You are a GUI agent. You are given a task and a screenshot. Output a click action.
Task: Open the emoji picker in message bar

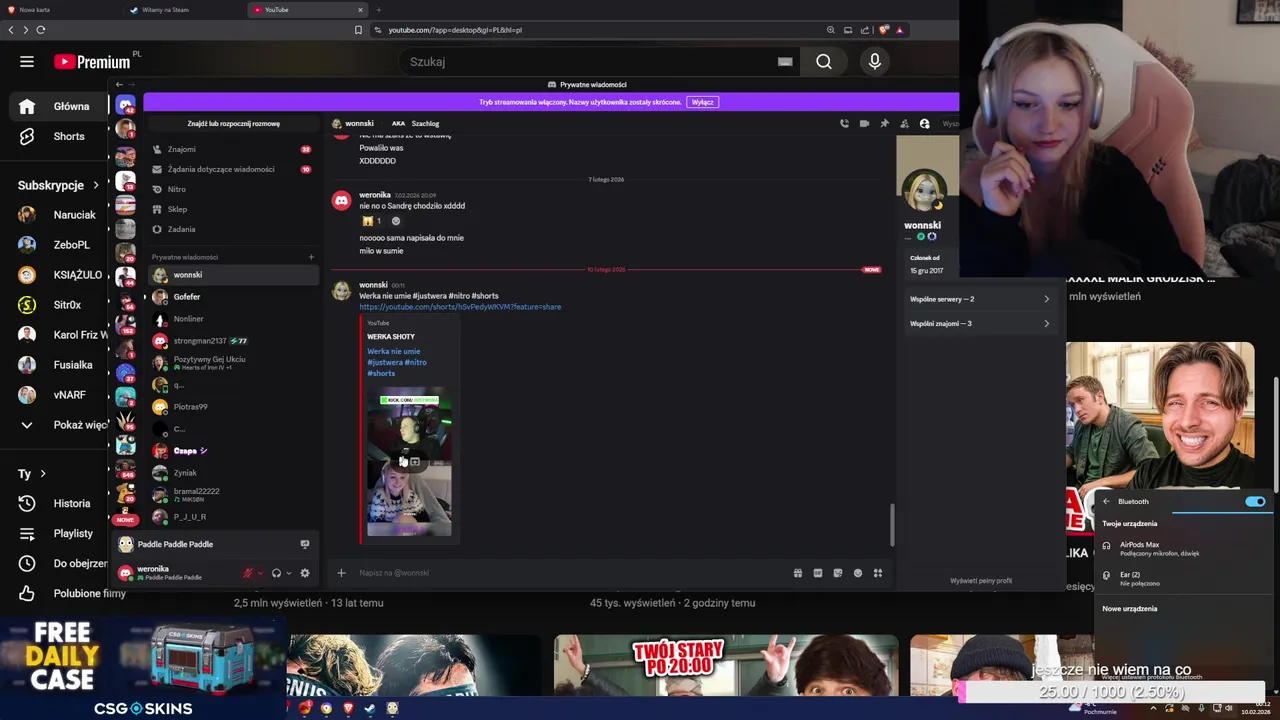(858, 573)
